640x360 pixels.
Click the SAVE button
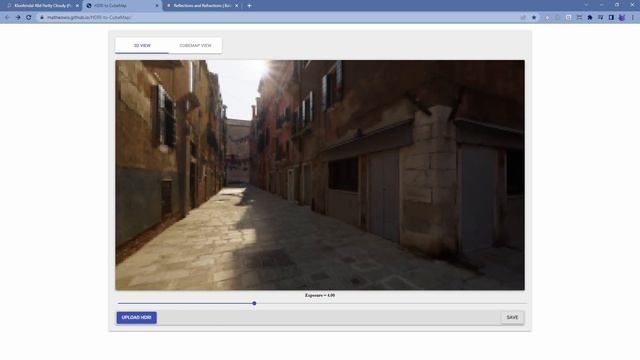tap(512, 318)
